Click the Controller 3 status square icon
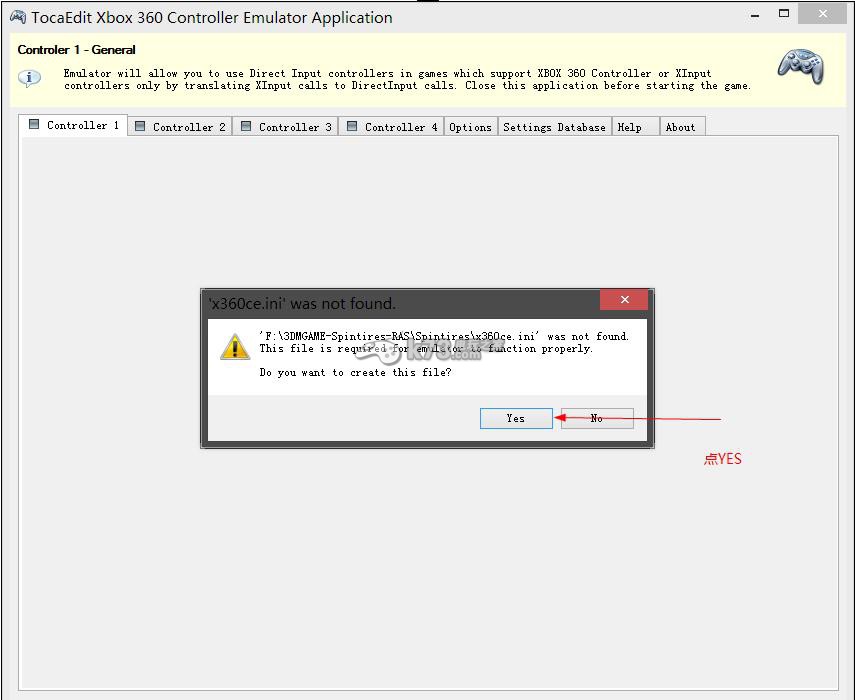This screenshot has height=700, width=855. point(247,127)
